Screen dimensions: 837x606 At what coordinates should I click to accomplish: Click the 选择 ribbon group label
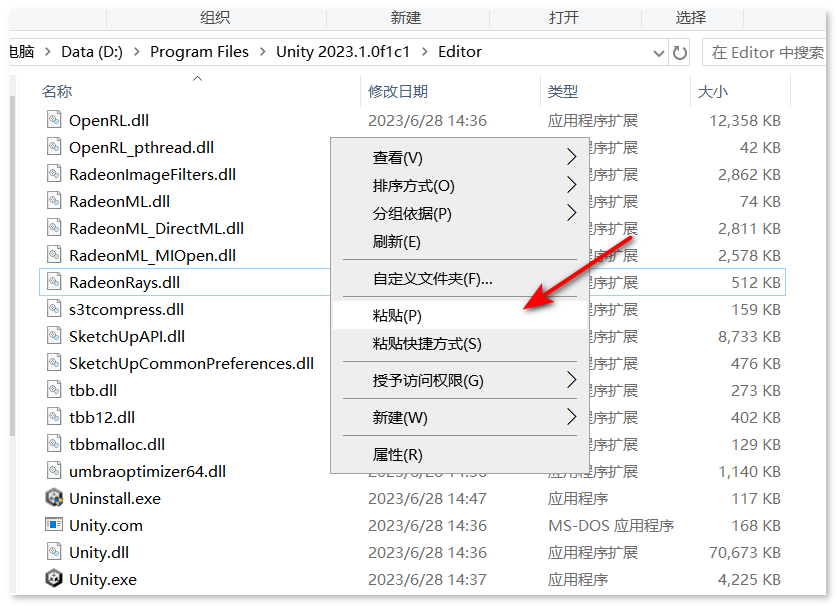pos(691,18)
